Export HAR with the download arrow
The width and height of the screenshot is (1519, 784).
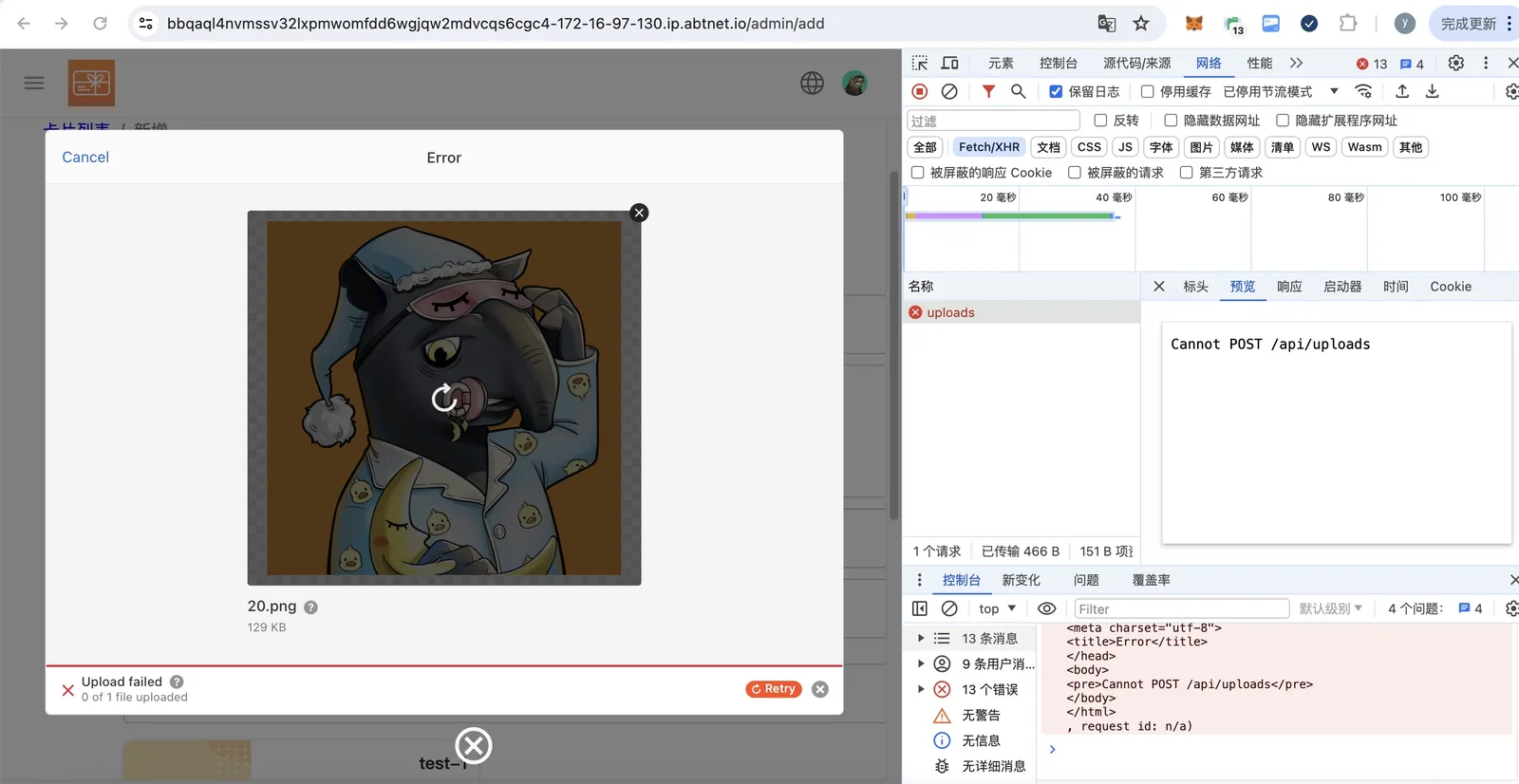1433,91
